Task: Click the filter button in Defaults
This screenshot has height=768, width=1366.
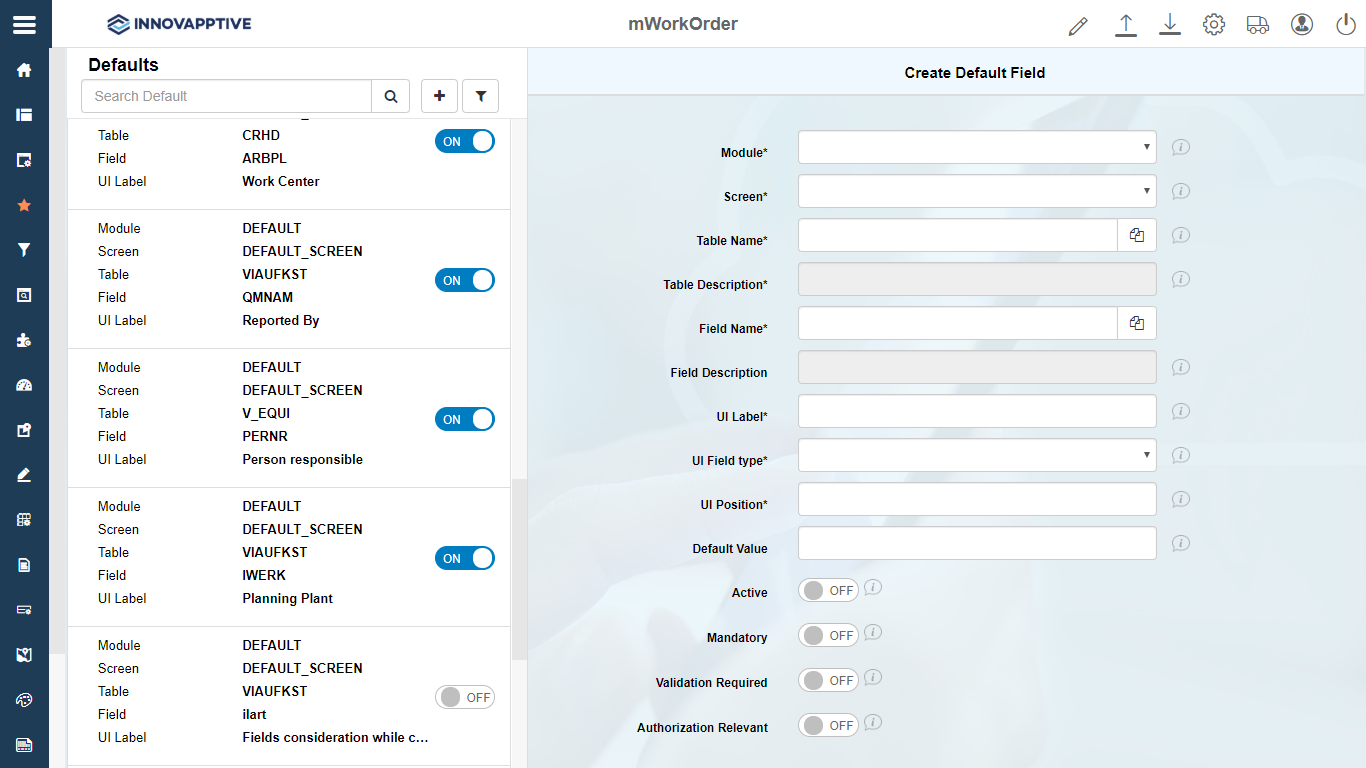Action: tap(481, 96)
